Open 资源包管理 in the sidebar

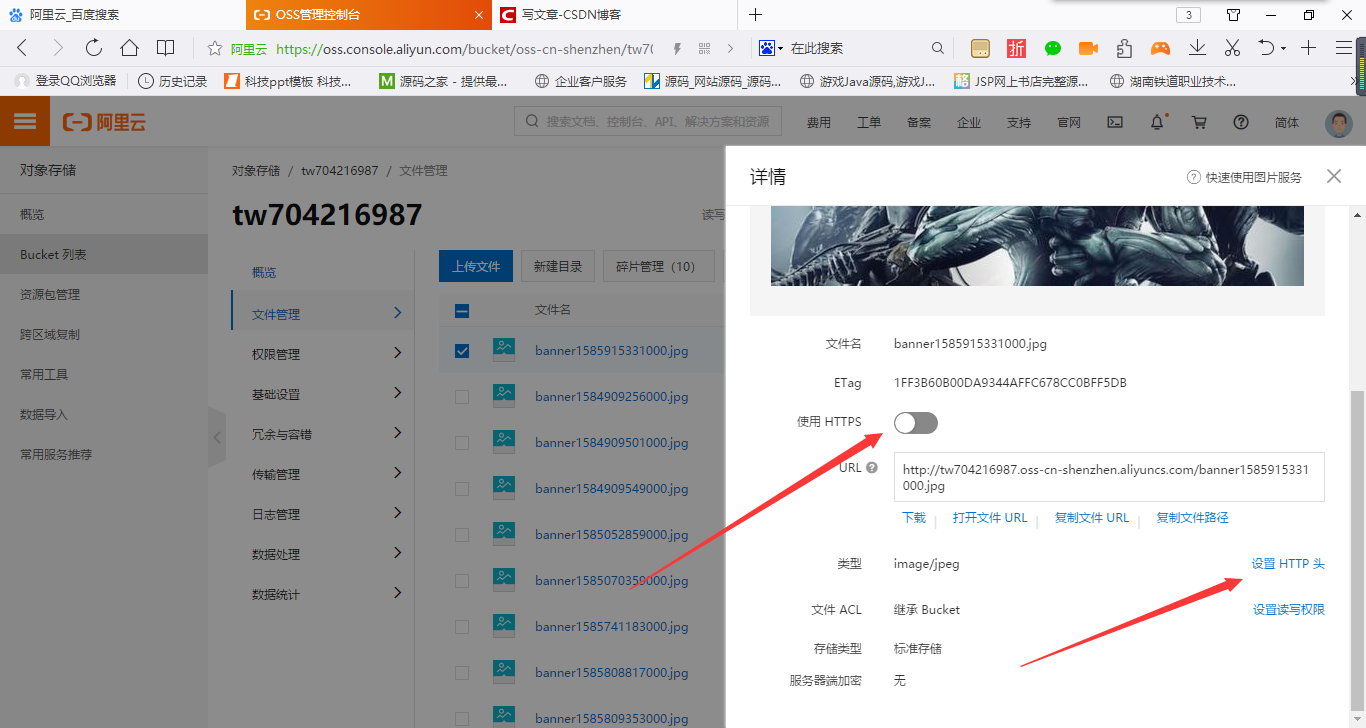coord(50,295)
